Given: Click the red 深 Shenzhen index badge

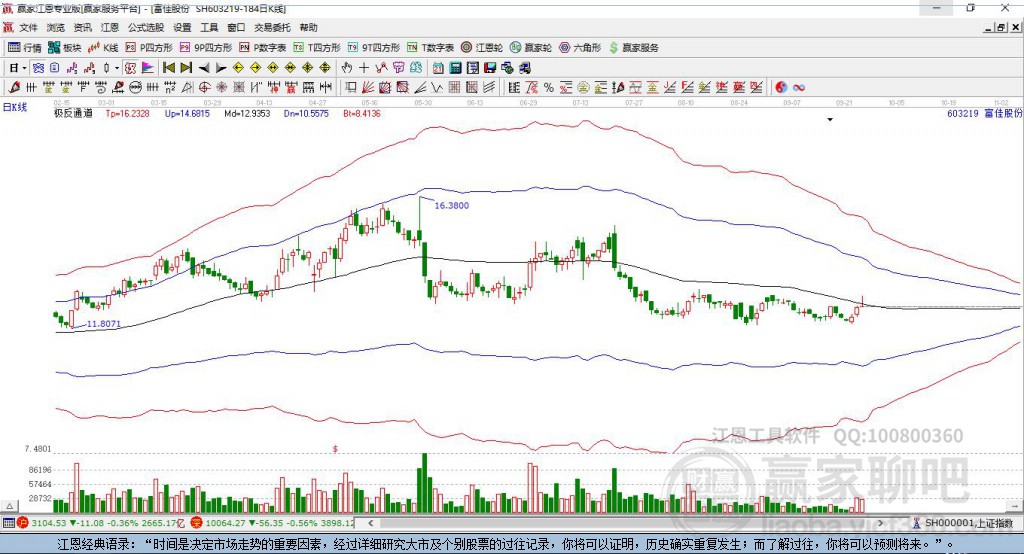Looking at the screenshot, I should tap(197, 523).
